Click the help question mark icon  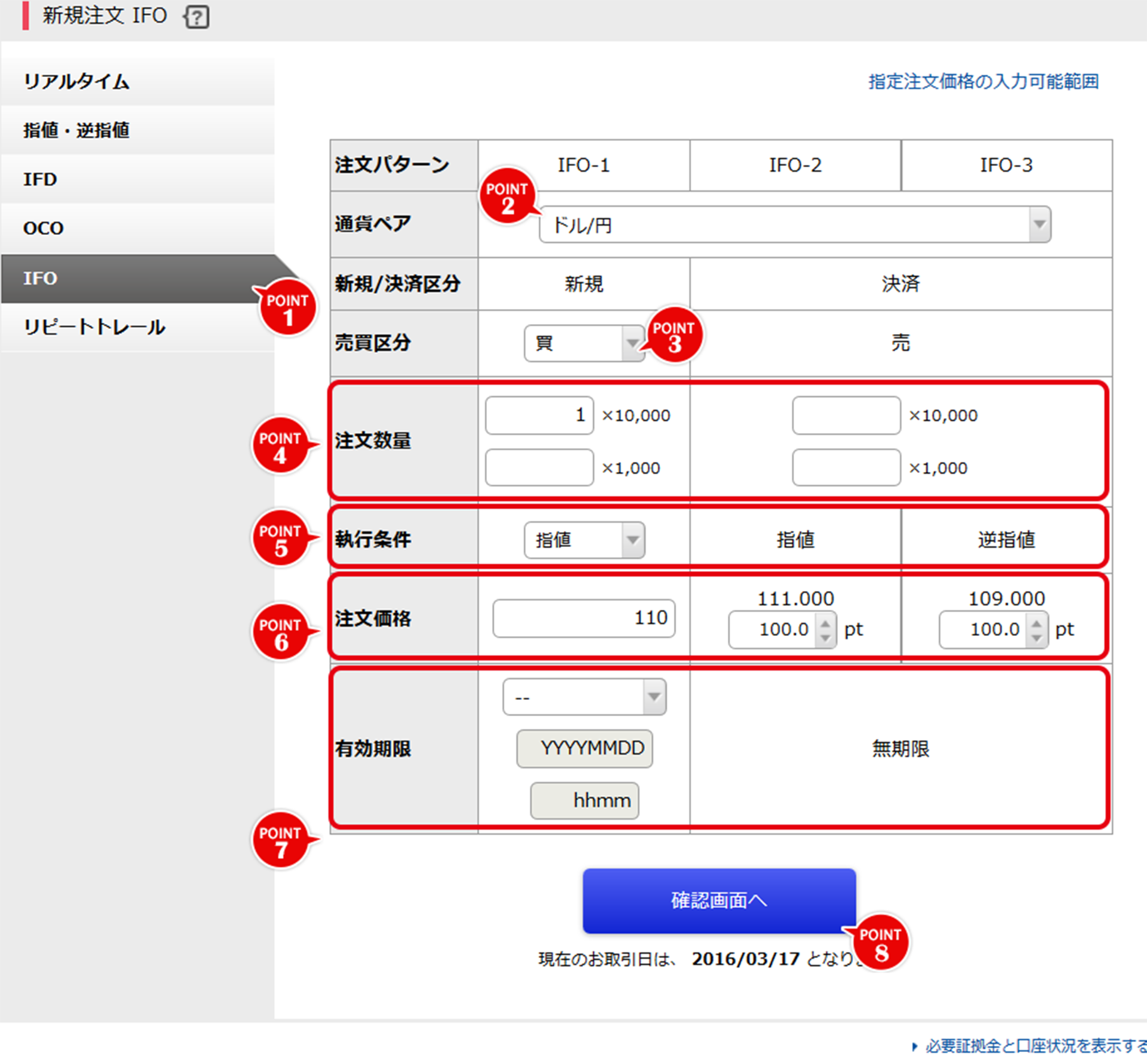pos(197,17)
